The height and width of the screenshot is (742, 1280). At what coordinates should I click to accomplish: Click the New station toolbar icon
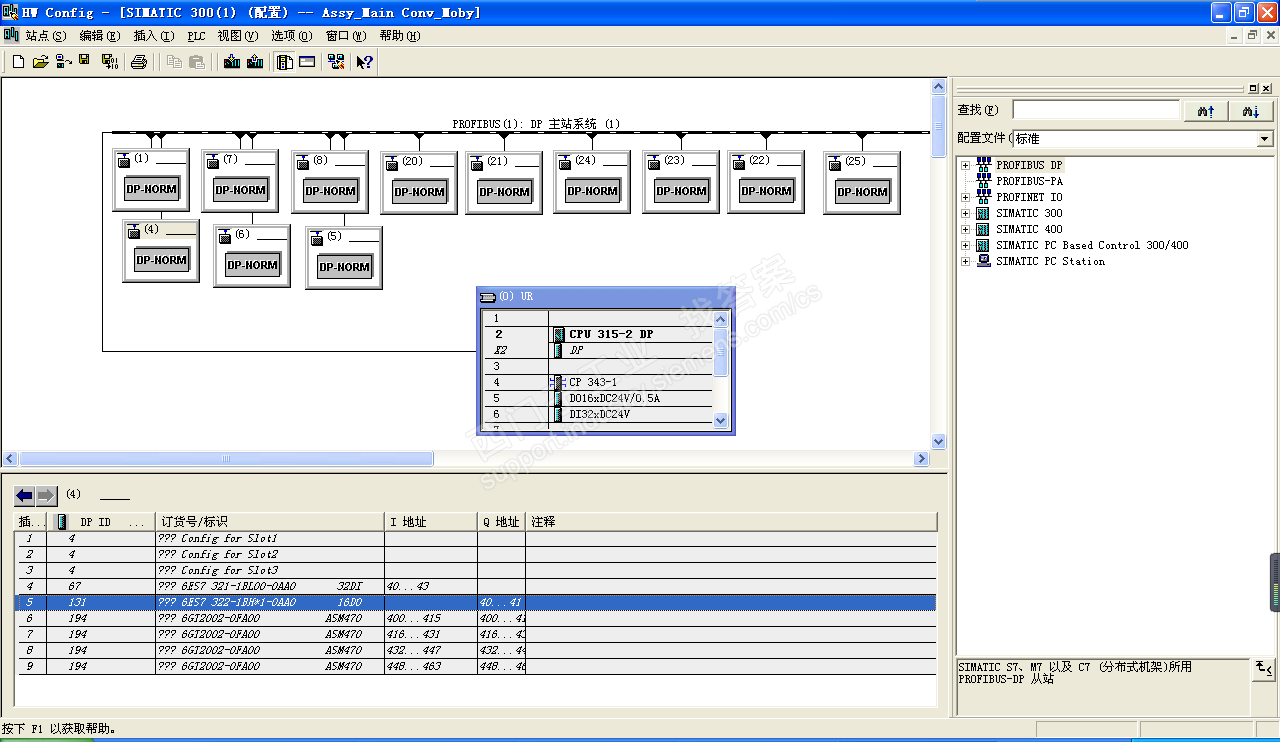pyautogui.click(x=18, y=62)
